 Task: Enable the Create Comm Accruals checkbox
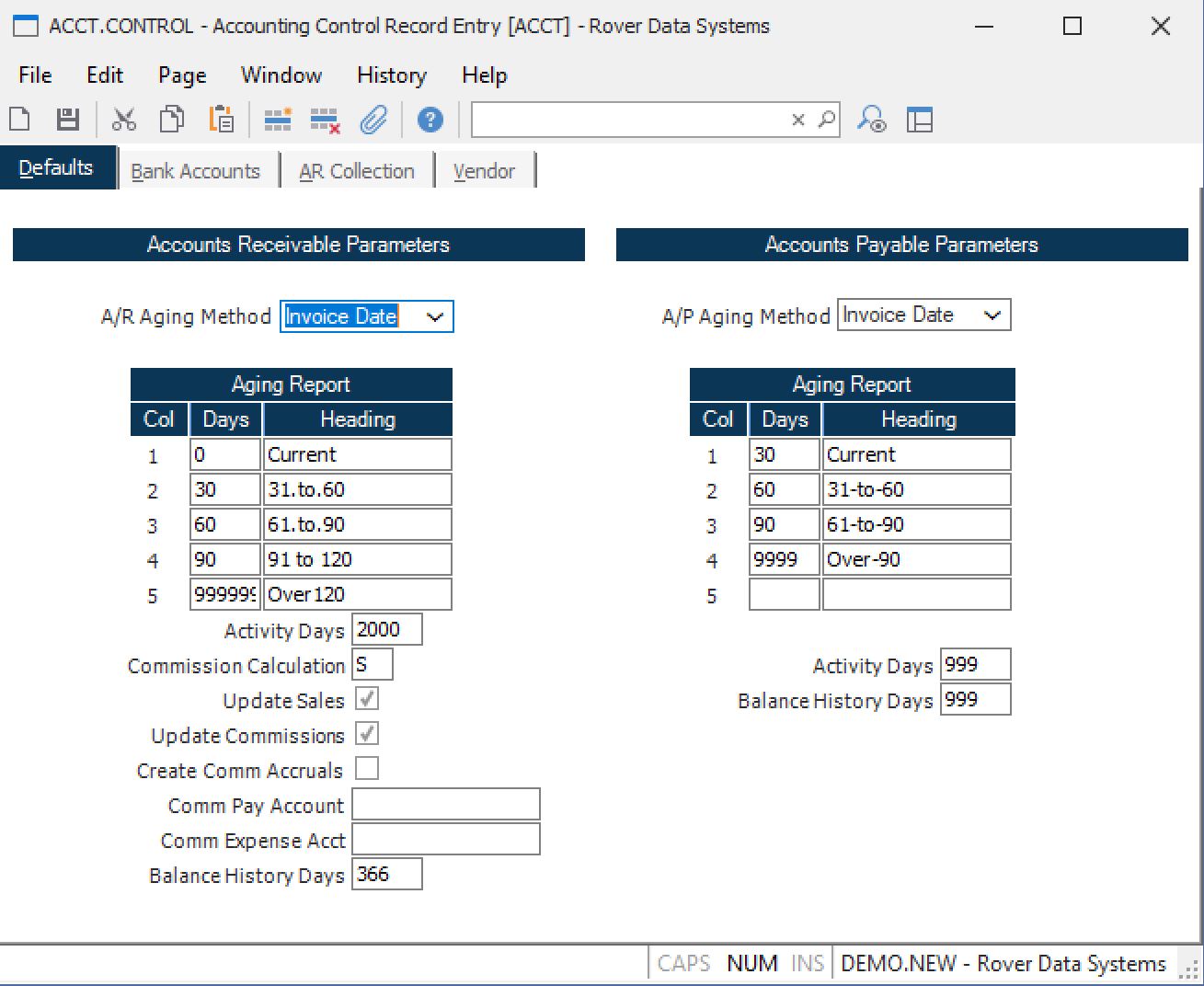367,769
